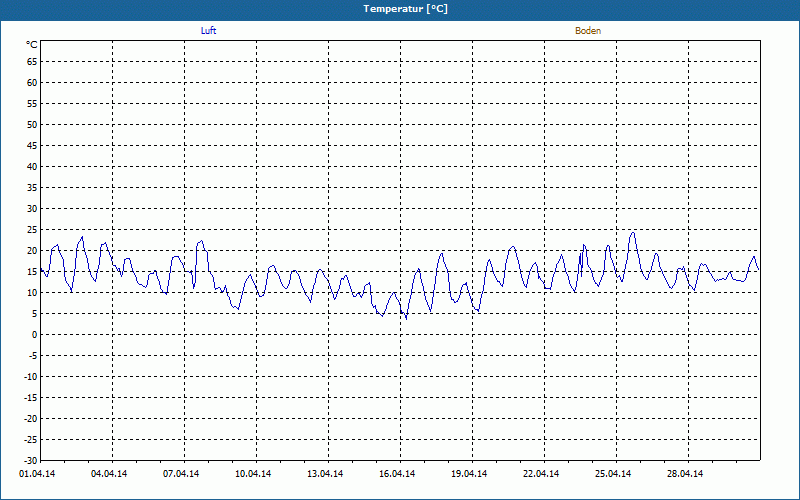Click the 01.04.14 date label
The width and height of the screenshot is (800, 500).
click(38, 473)
